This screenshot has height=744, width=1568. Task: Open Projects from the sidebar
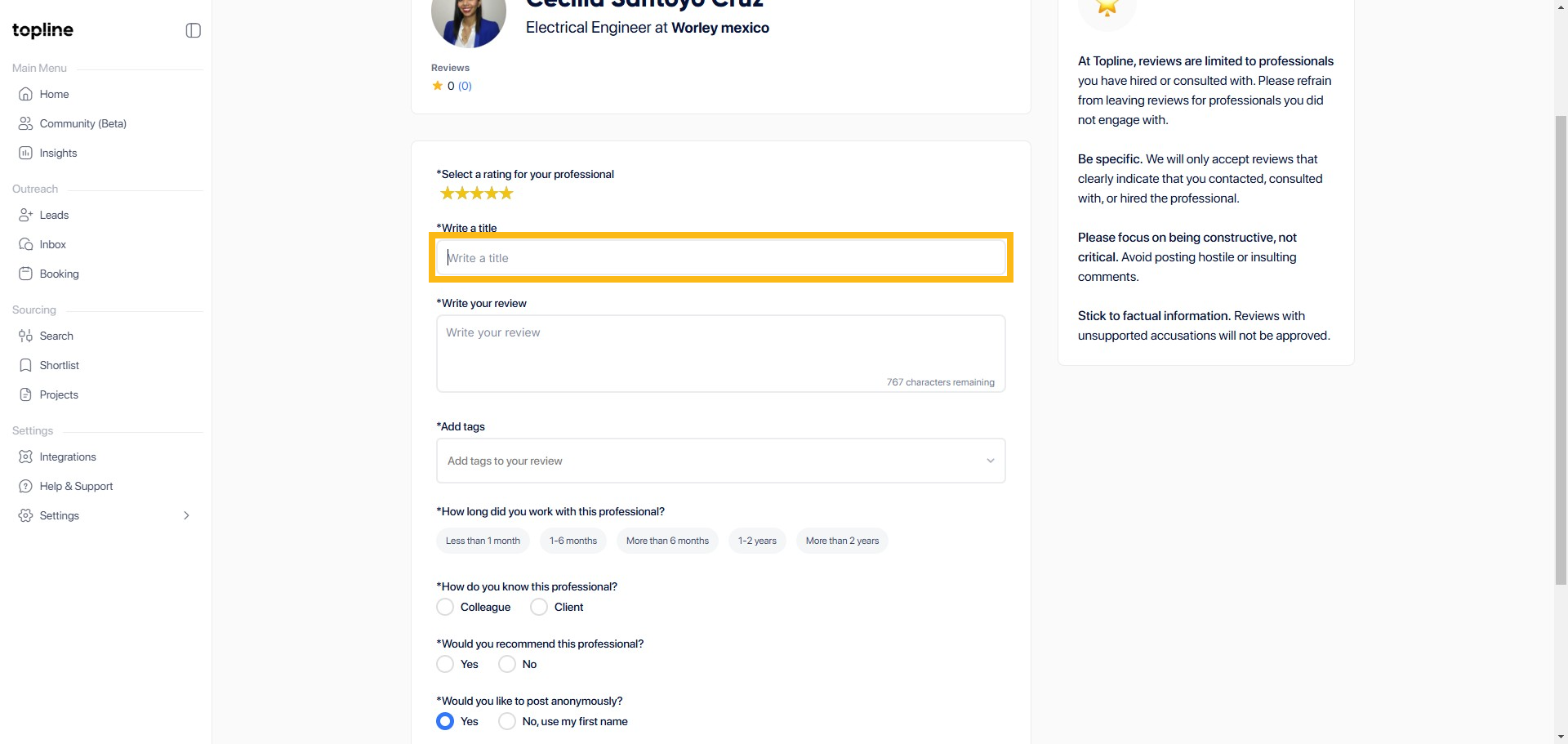pos(59,394)
